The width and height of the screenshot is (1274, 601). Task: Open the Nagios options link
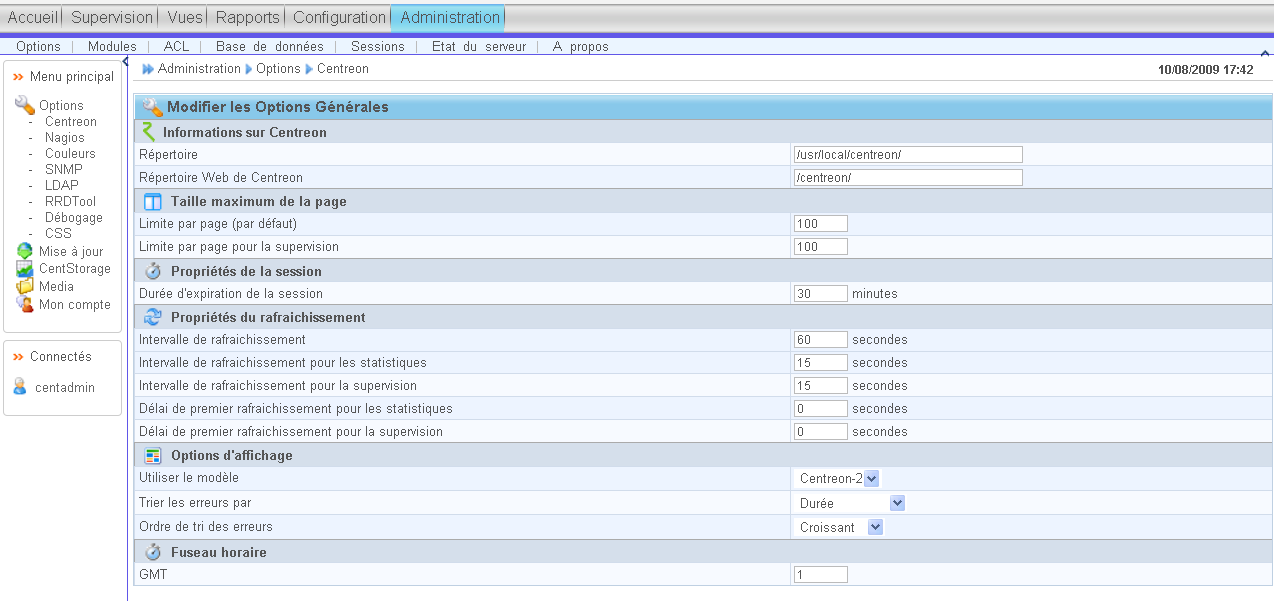pos(64,138)
